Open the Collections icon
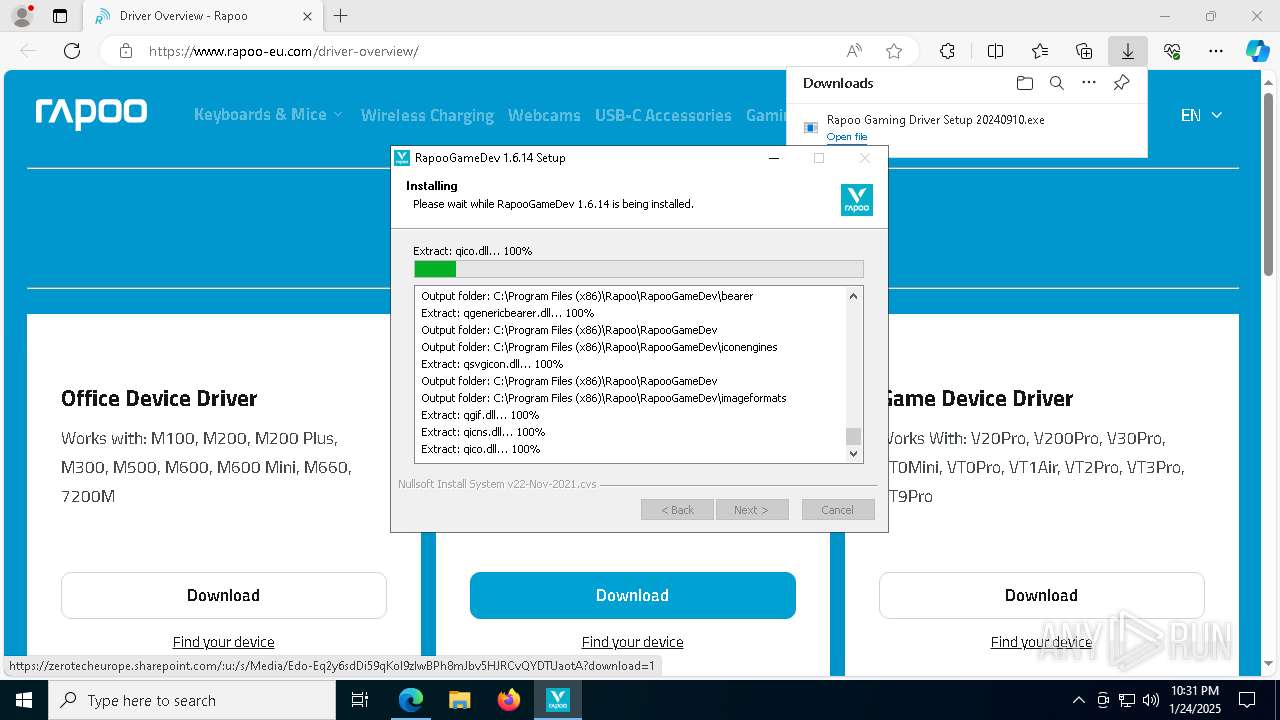This screenshot has height=720, width=1280. click(x=1084, y=51)
